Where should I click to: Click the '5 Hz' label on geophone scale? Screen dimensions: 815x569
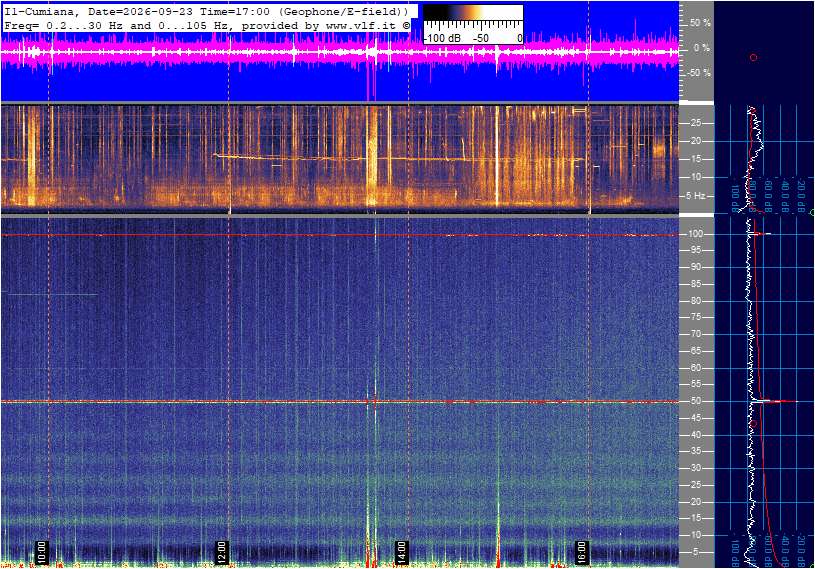tap(695, 196)
